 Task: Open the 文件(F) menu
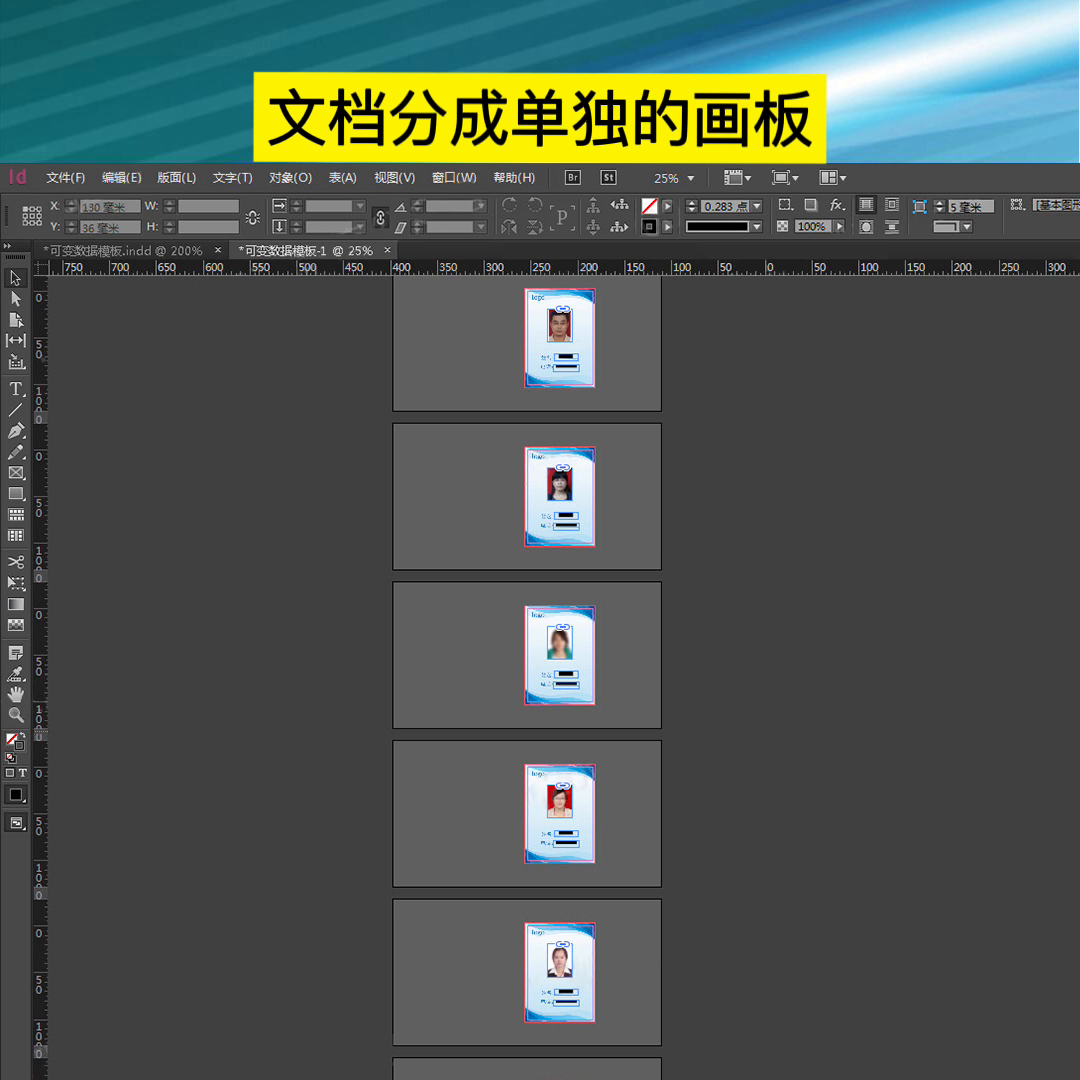point(65,178)
